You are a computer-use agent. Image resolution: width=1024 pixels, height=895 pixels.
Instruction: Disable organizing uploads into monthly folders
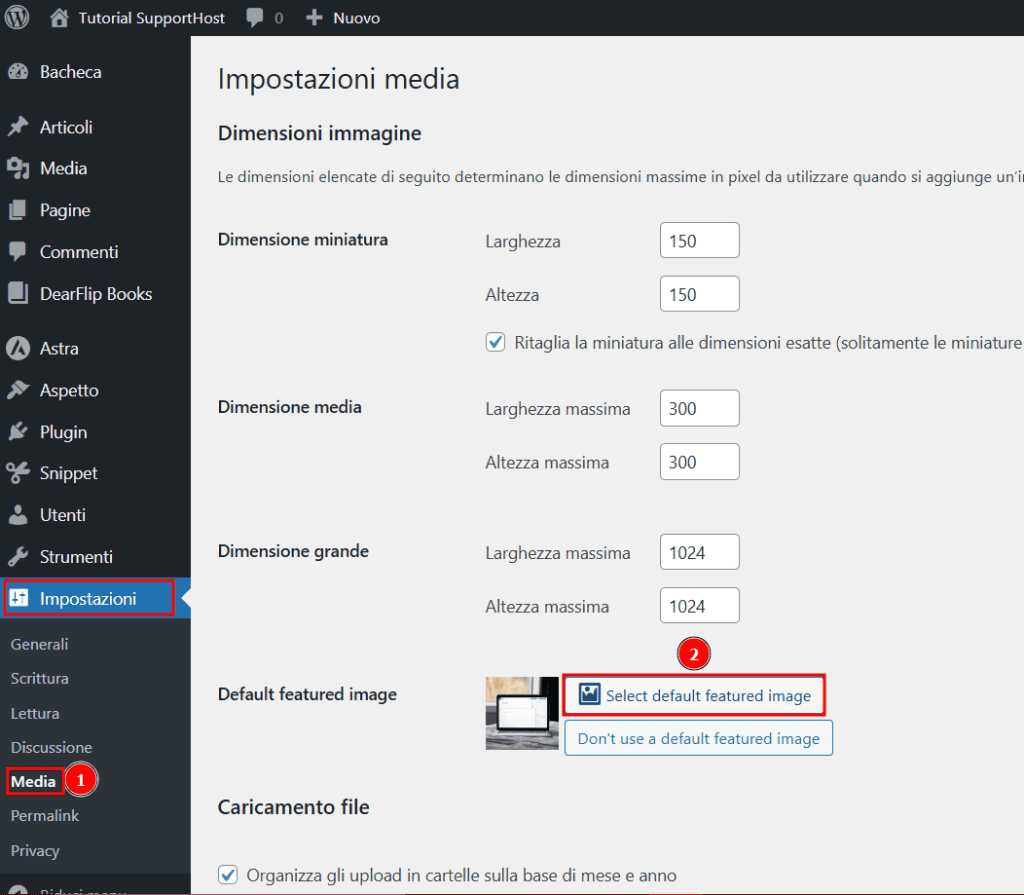(227, 874)
